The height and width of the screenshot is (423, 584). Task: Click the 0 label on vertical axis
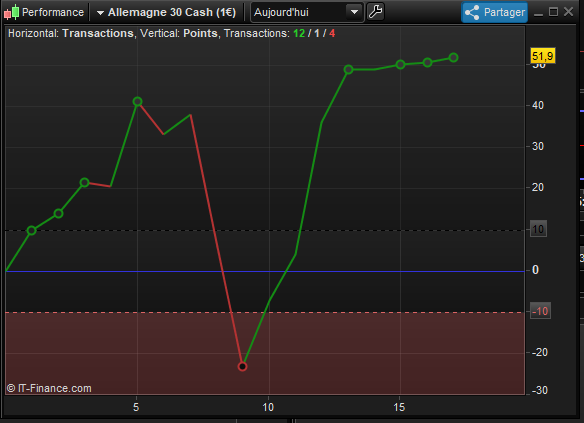point(535,270)
